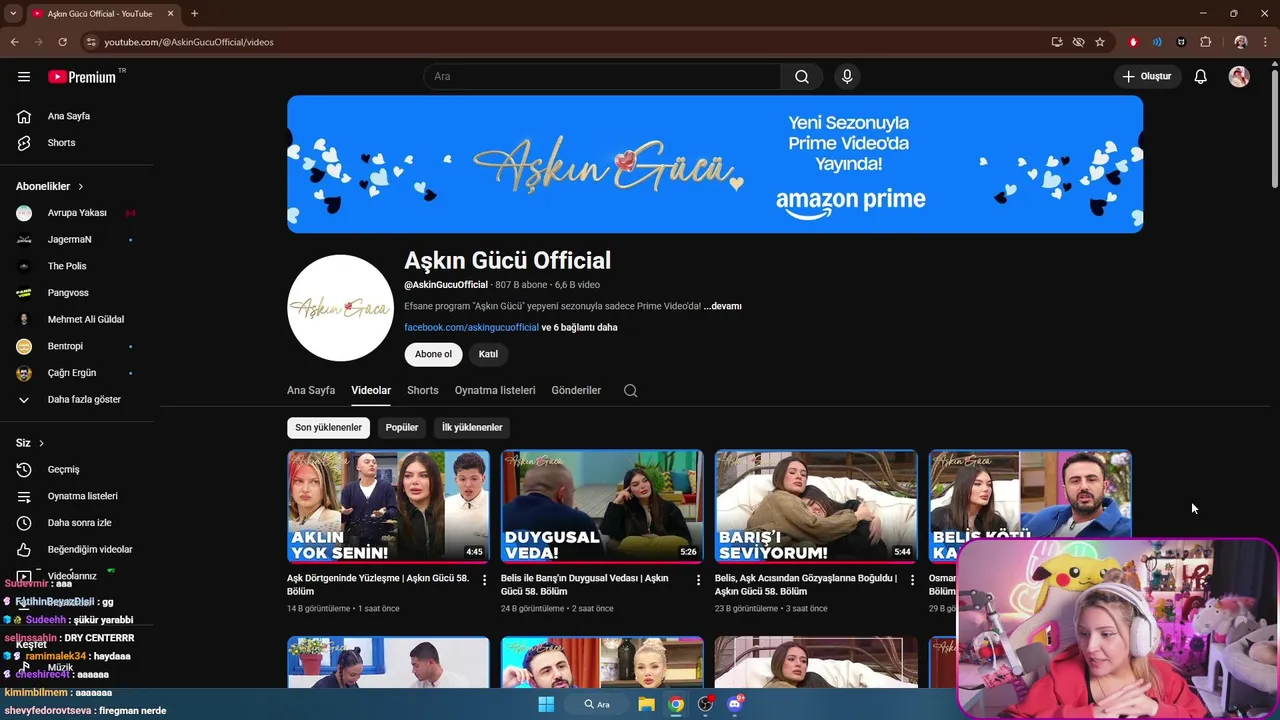Click the site info icon in address bar

point(91,42)
